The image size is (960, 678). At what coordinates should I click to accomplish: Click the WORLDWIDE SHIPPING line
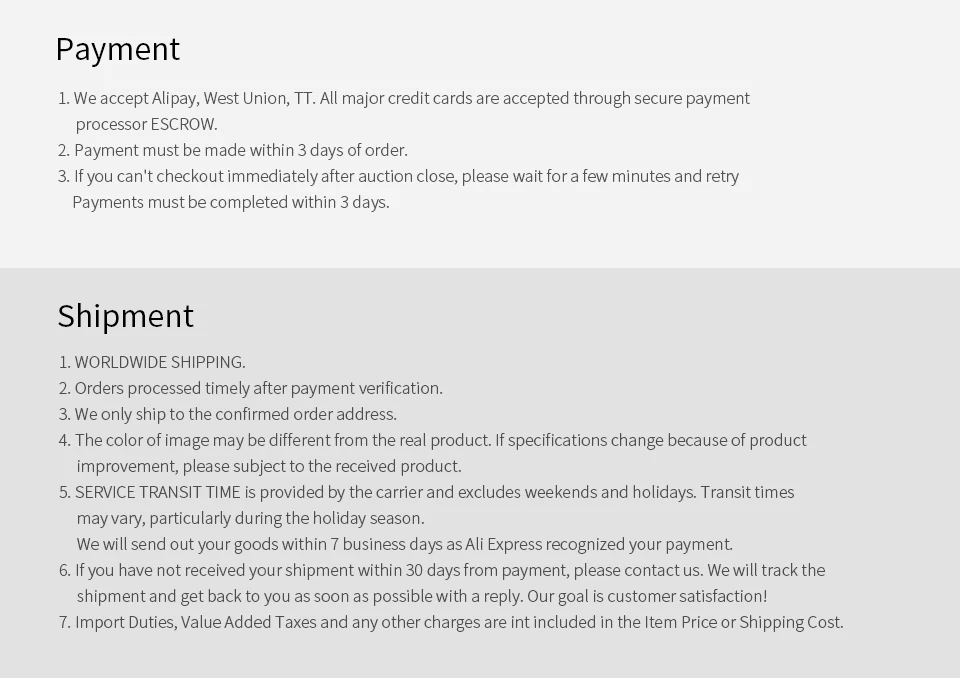pyautogui.click(x=152, y=363)
